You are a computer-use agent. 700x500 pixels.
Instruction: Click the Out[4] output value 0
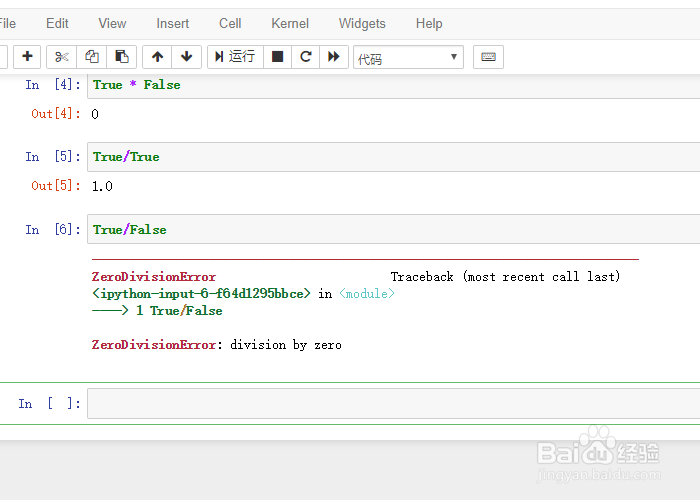95,114
